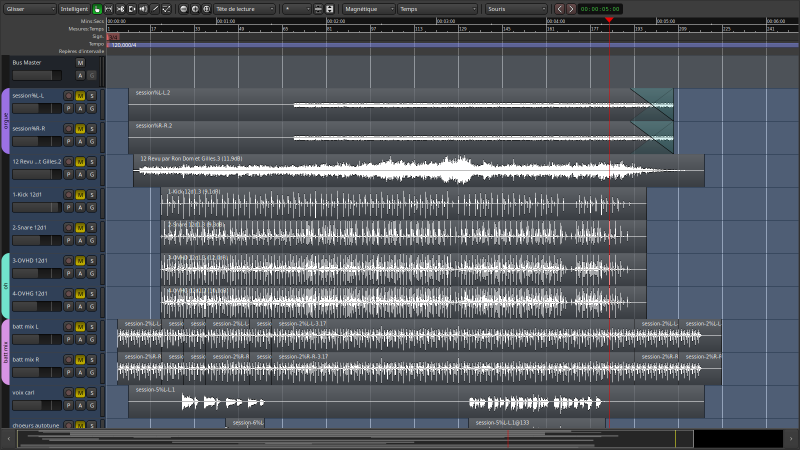Unmute the 1-Kick 12d1 track
Image resolution: width=800 pixels, height=450 pixels.
click(80, 194)
